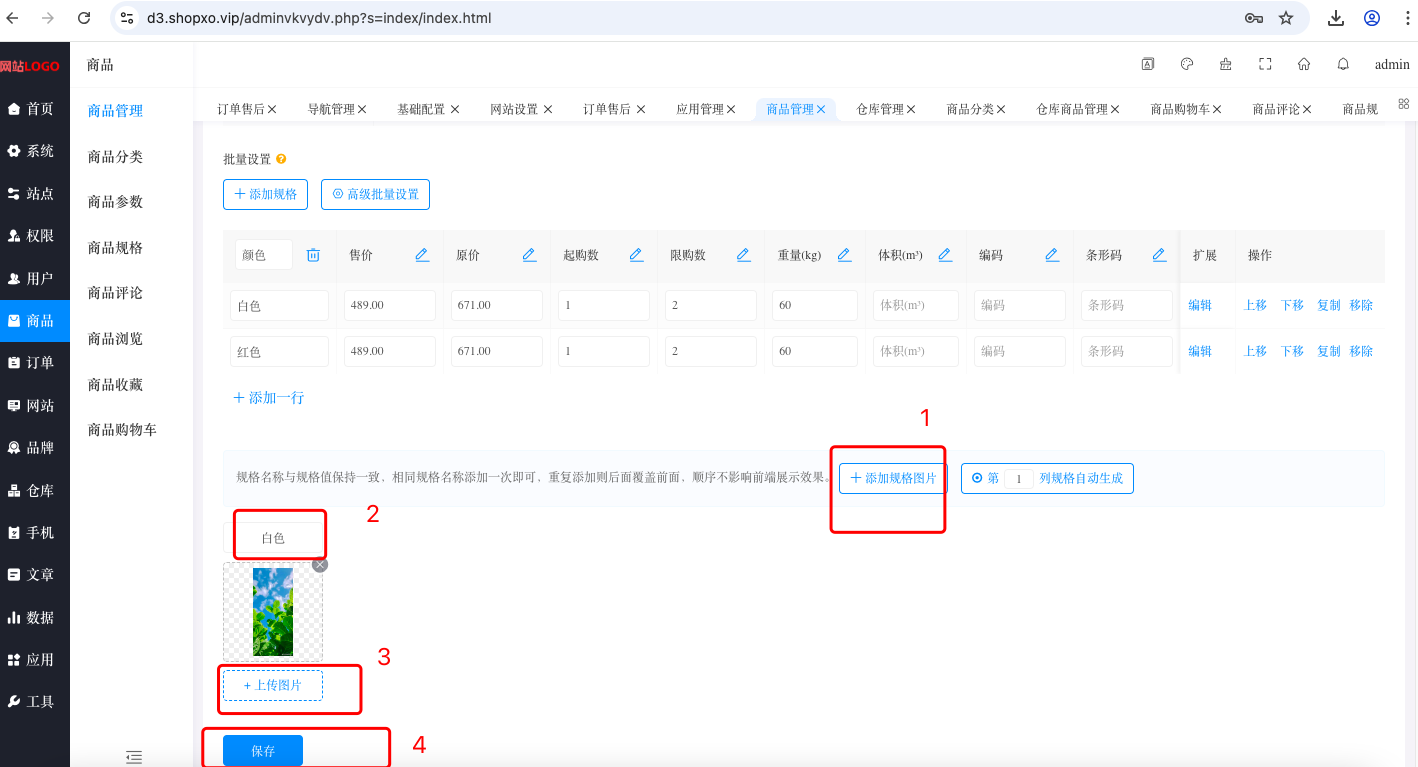Image resolution: width=1418 pixels, height=767 pixels.
Task: Click 编辑 in the 白色 row
Action: 1200,305
